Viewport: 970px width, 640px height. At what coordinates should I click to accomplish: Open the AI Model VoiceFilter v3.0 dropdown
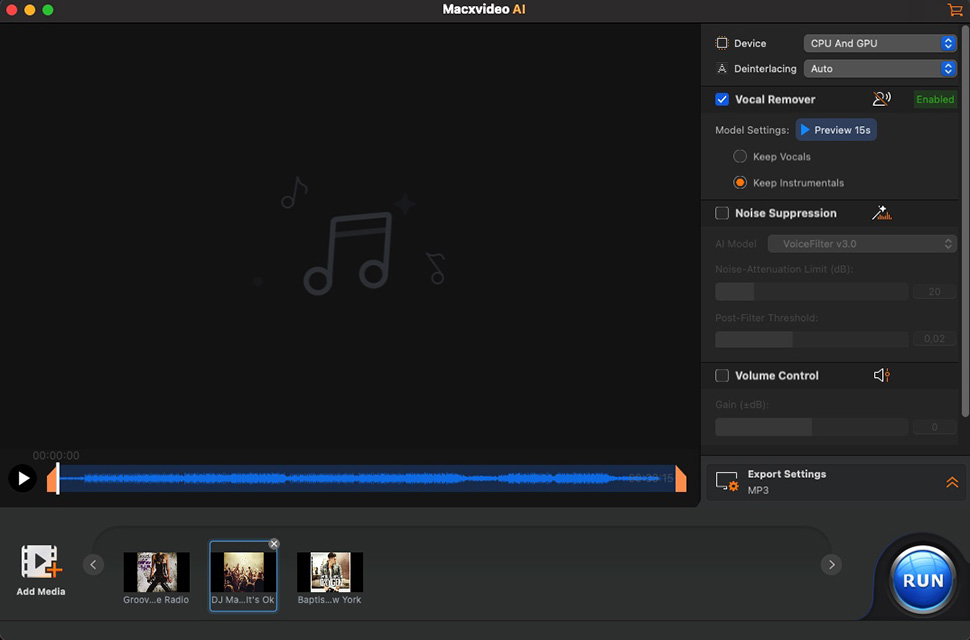(x=862, y=244)
